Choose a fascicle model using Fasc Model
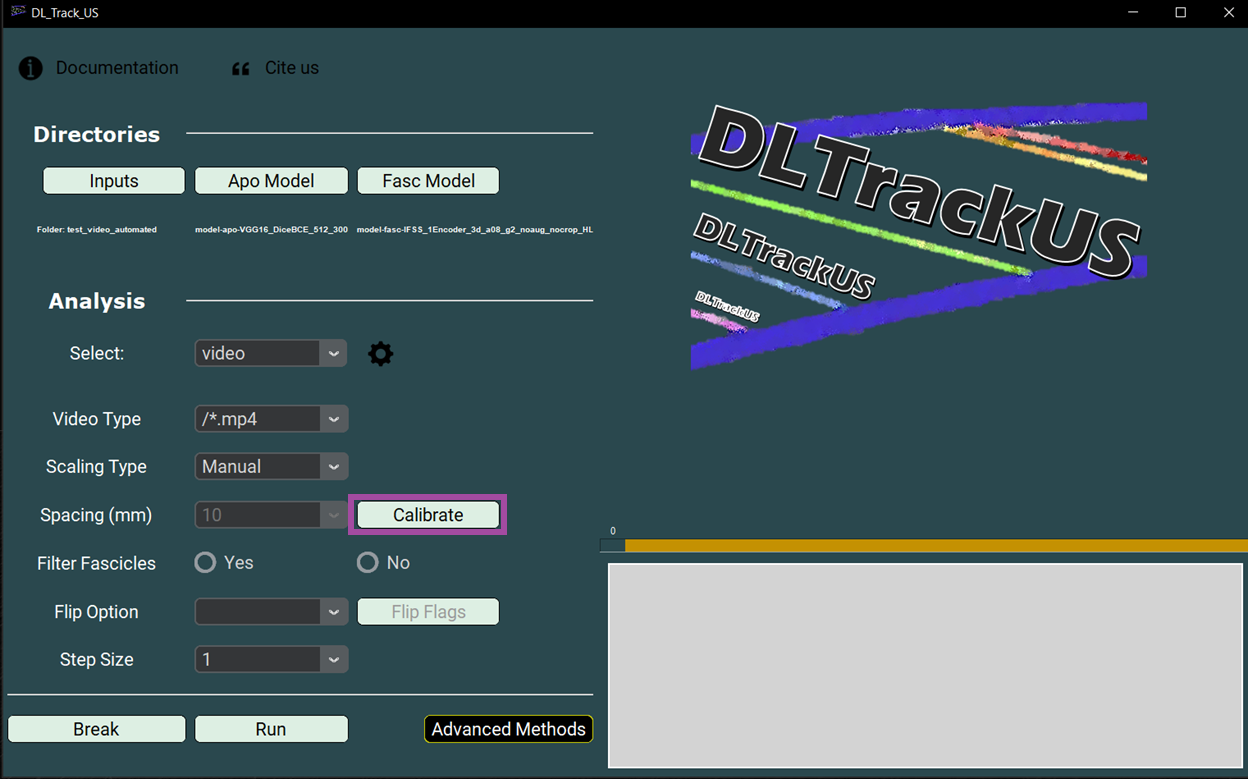The width and height of the screenshot is (1248, 779). tap(428, 180)
